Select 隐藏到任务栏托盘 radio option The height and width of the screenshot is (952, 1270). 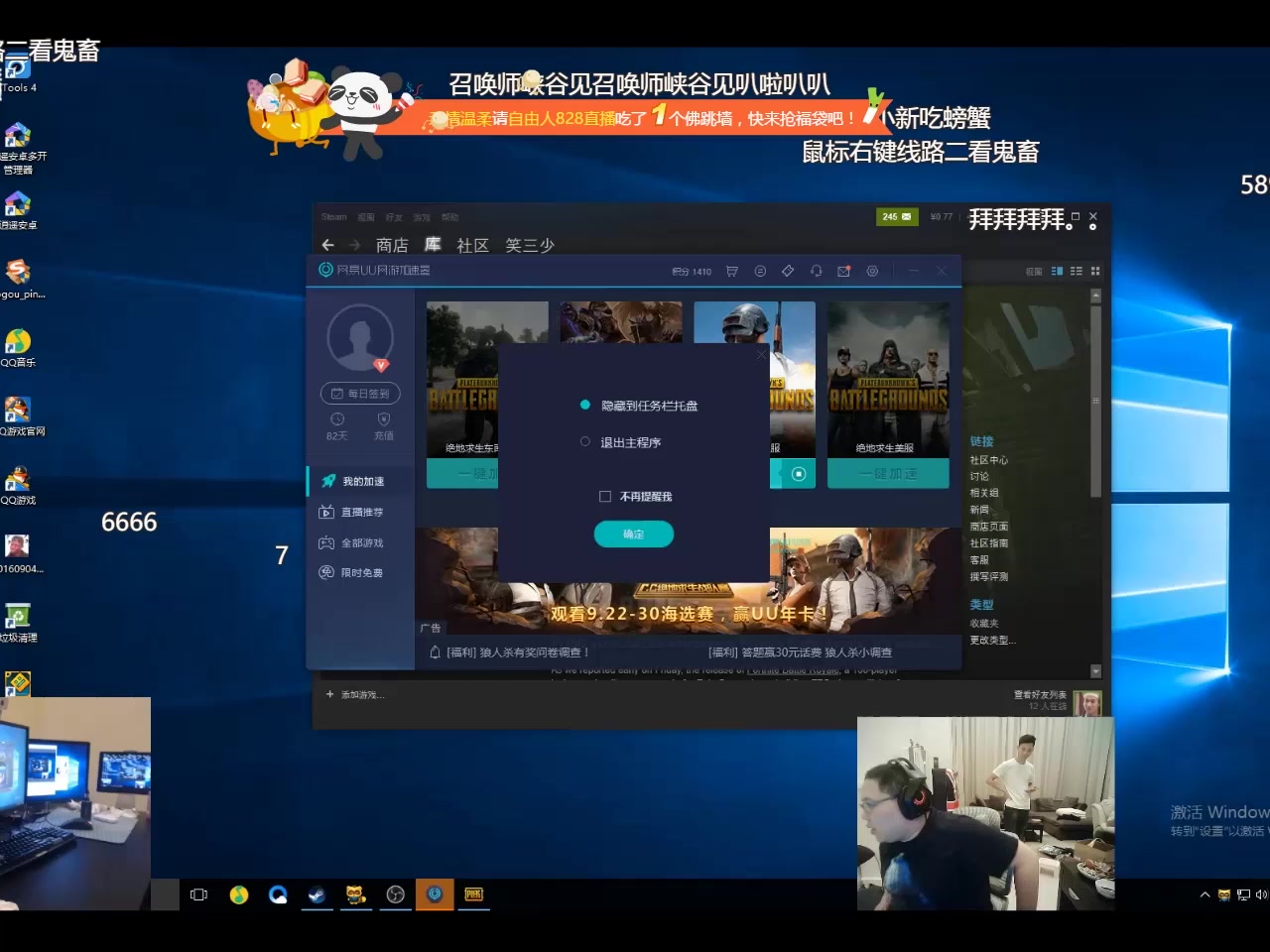[639, 406]
